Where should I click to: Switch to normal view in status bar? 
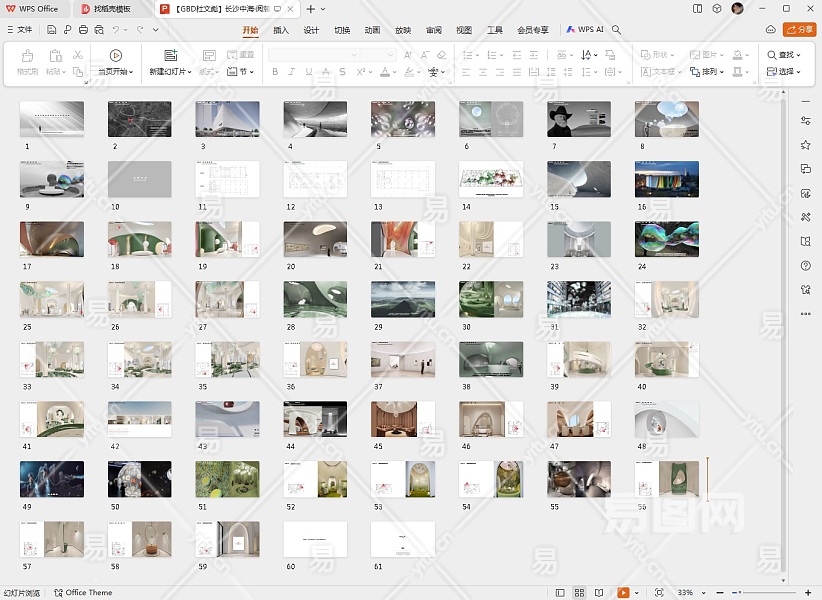click(558, 593)
